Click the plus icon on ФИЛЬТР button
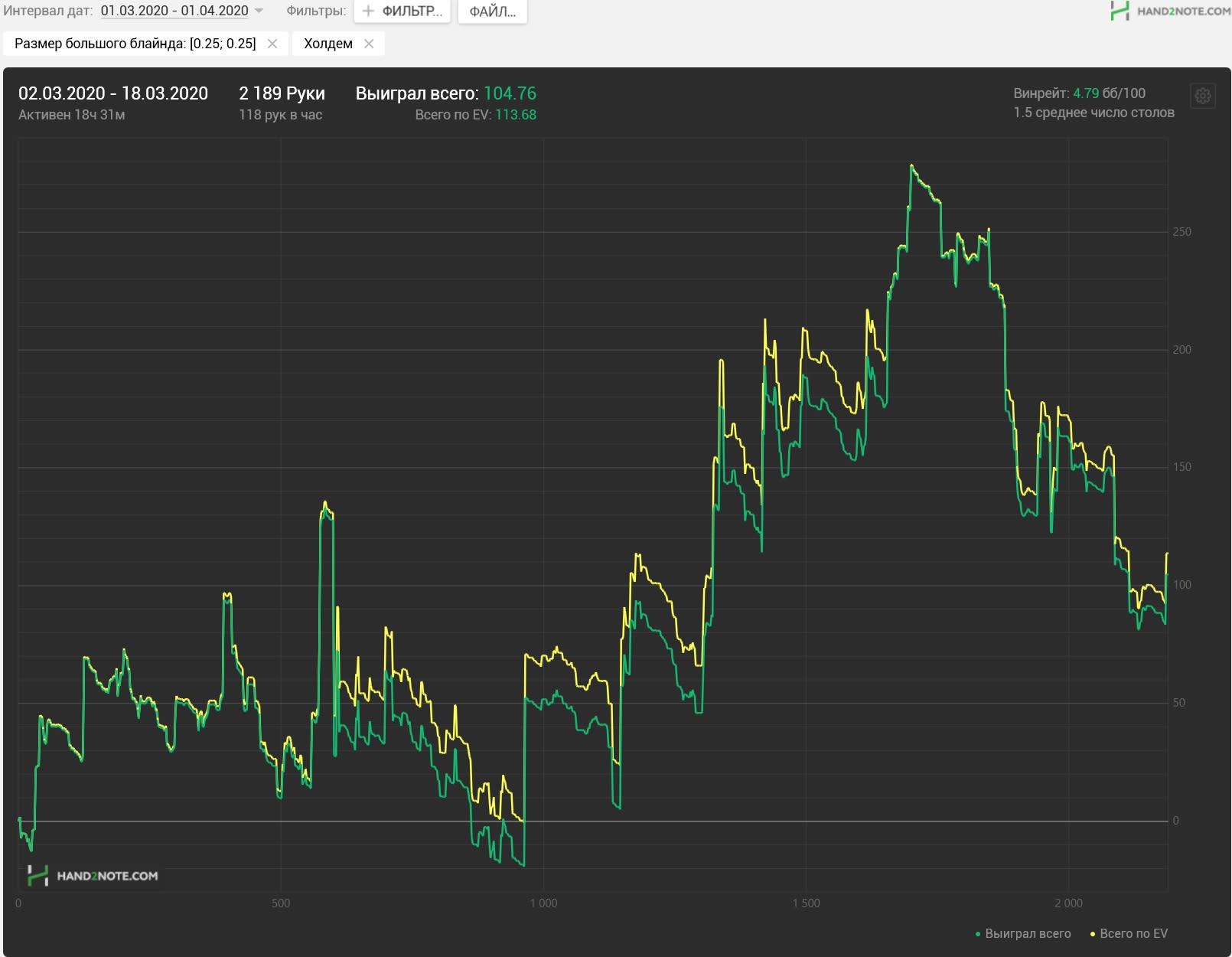This screenshot has width=1232, height=957. (368, 11)
